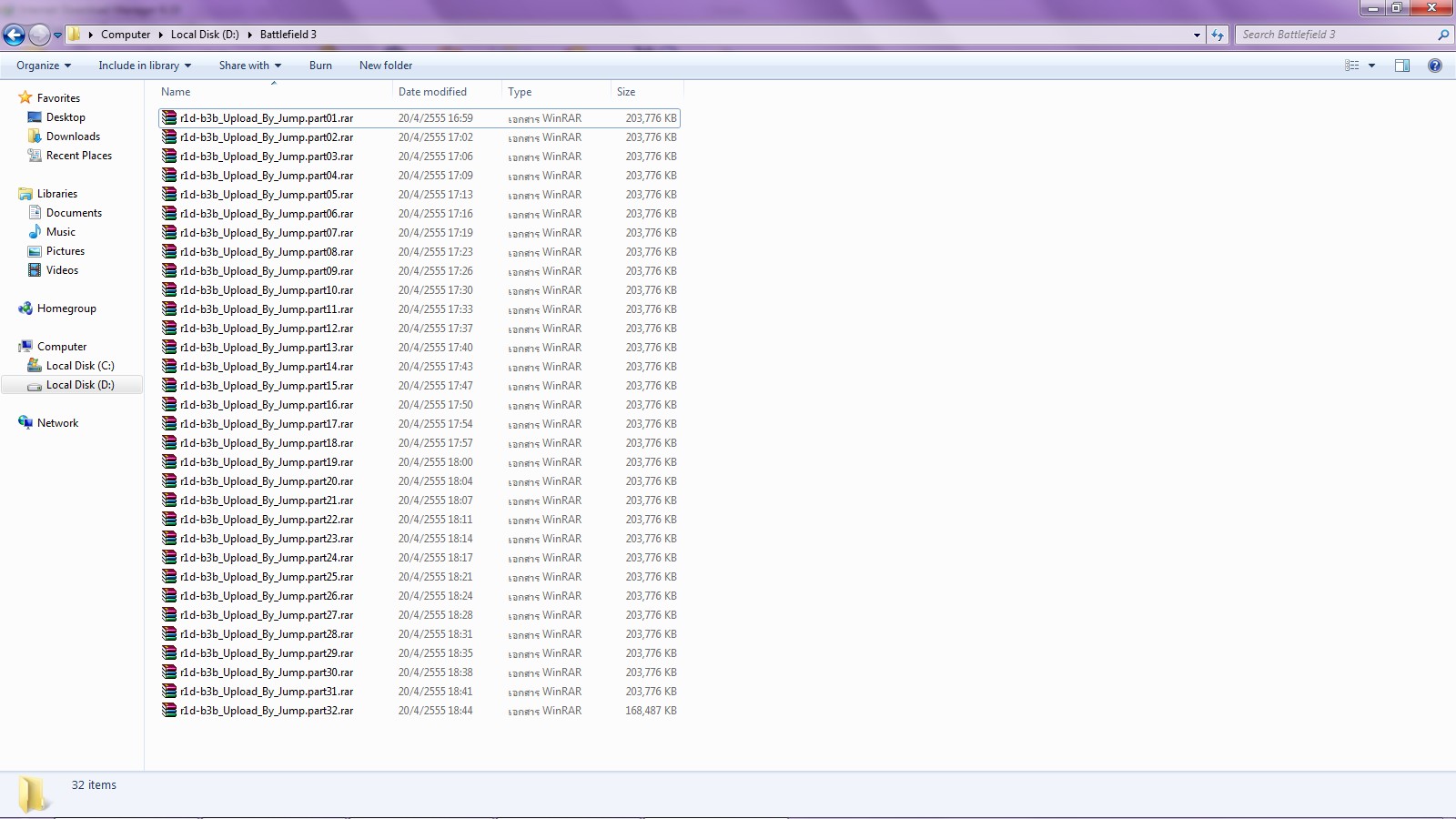Click the change view icon

pos(1352,66)
